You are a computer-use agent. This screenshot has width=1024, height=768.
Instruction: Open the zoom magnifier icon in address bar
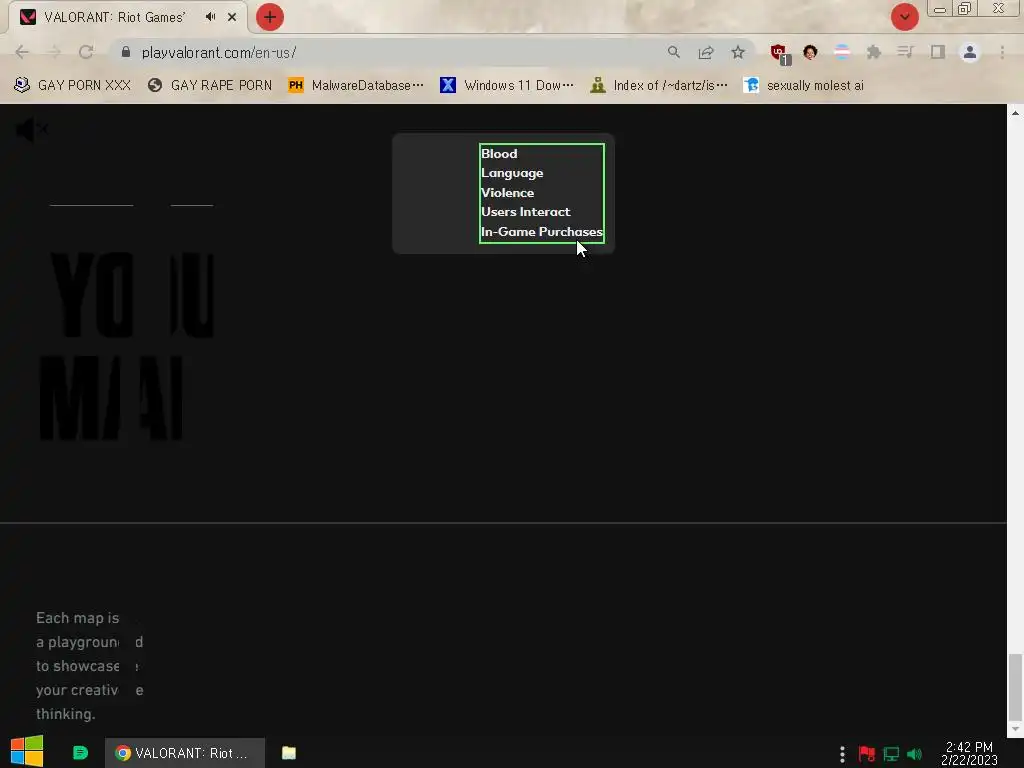coord(673,52)
